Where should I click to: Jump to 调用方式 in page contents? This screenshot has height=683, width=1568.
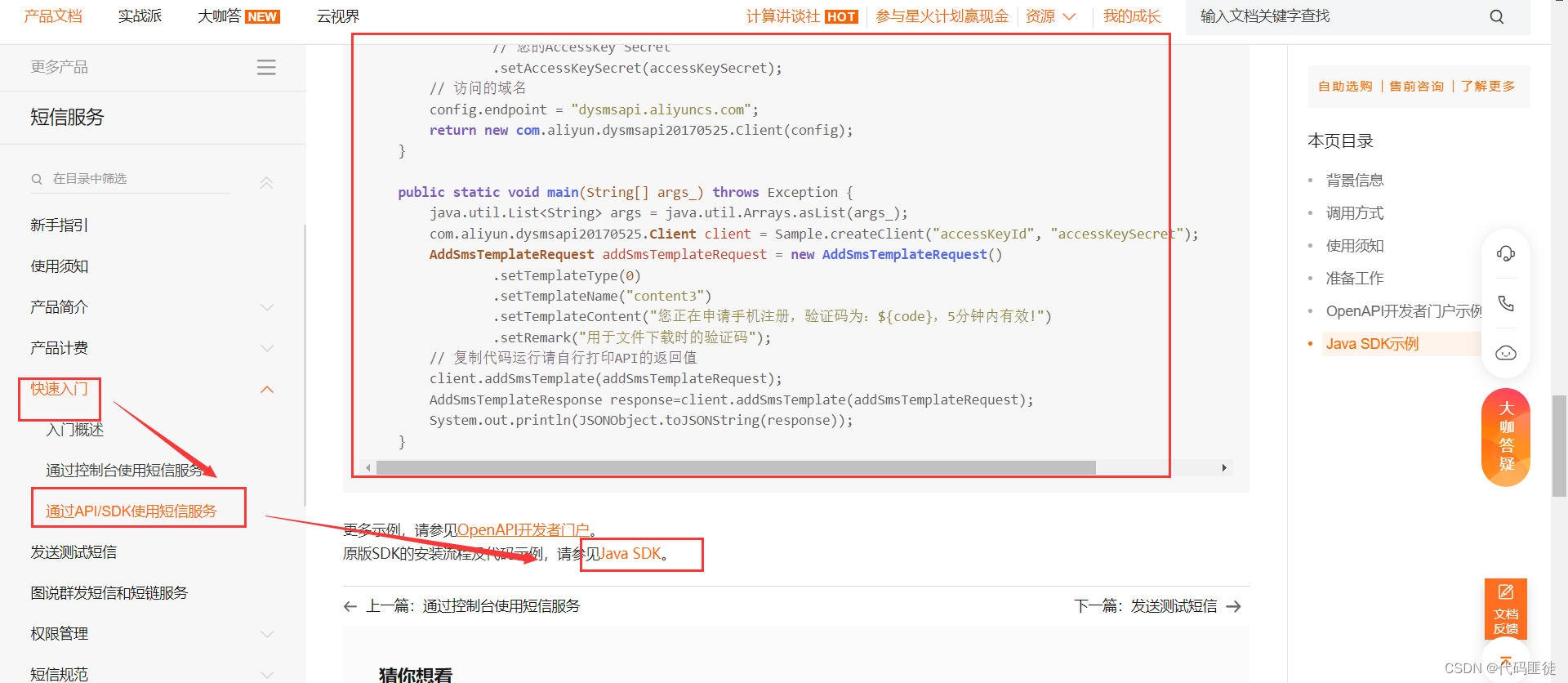(1355, 213)
